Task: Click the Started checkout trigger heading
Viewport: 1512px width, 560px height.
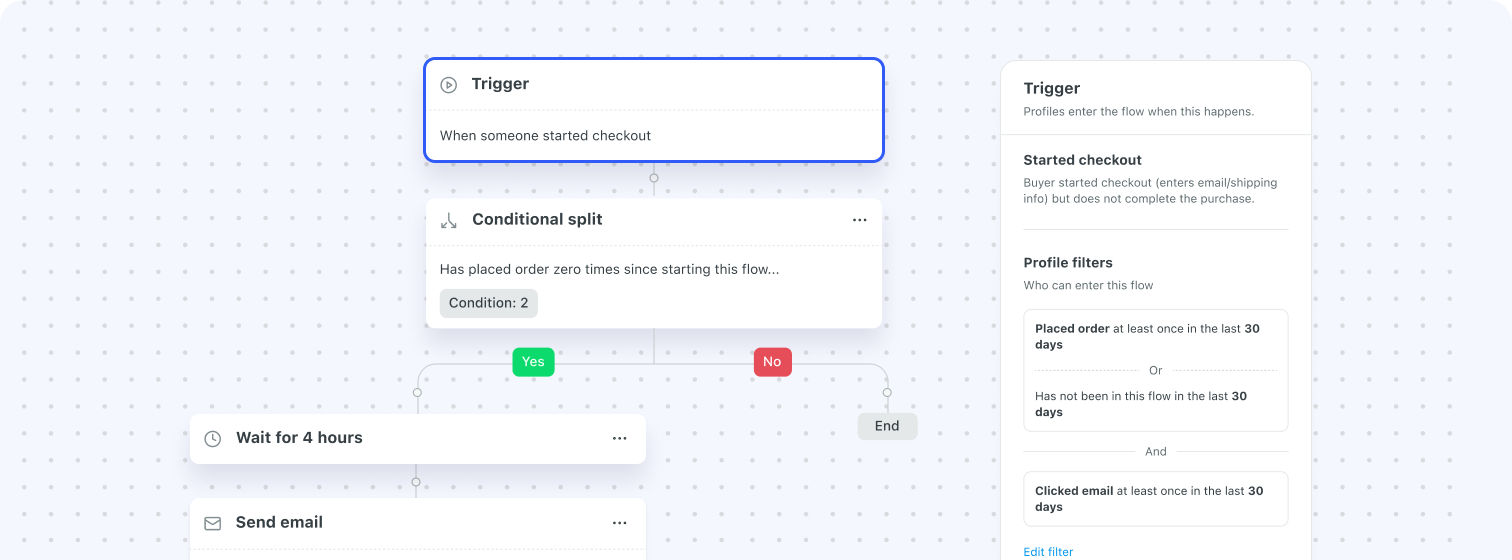Action: tap(1082, 160)
